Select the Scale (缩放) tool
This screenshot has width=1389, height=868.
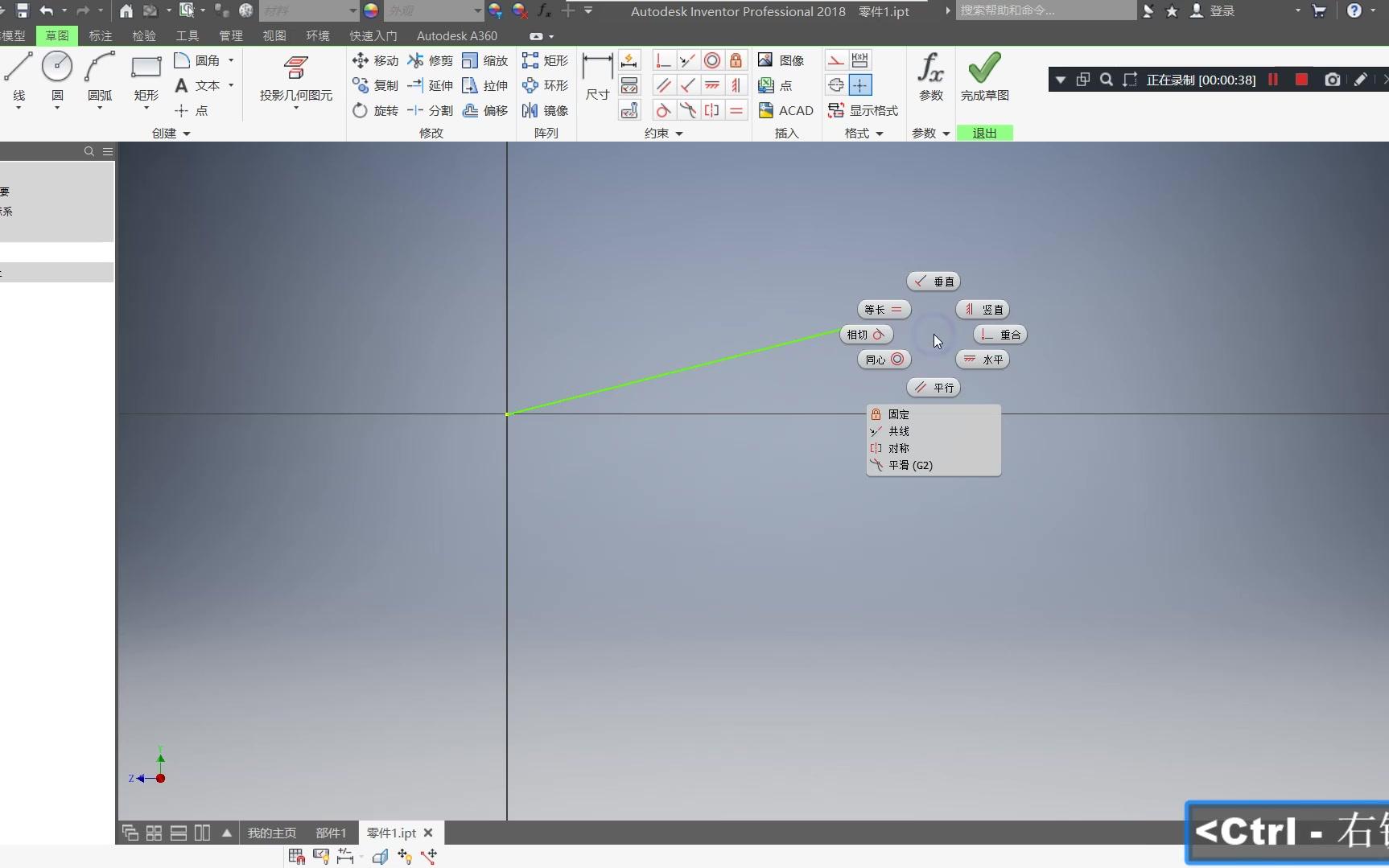click(x=484, y=60)
